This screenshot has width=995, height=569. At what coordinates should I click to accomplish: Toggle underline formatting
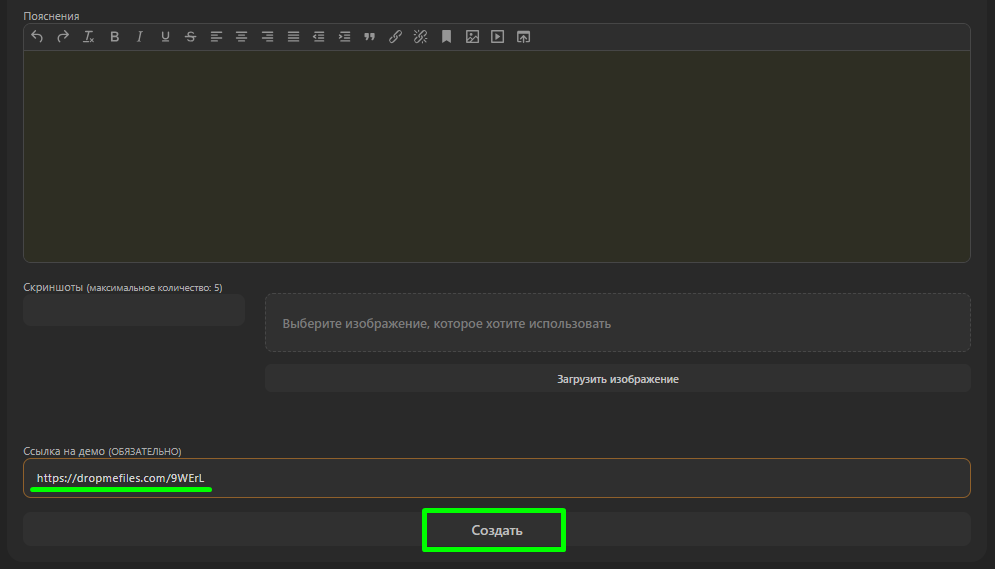tap(165, 37)
